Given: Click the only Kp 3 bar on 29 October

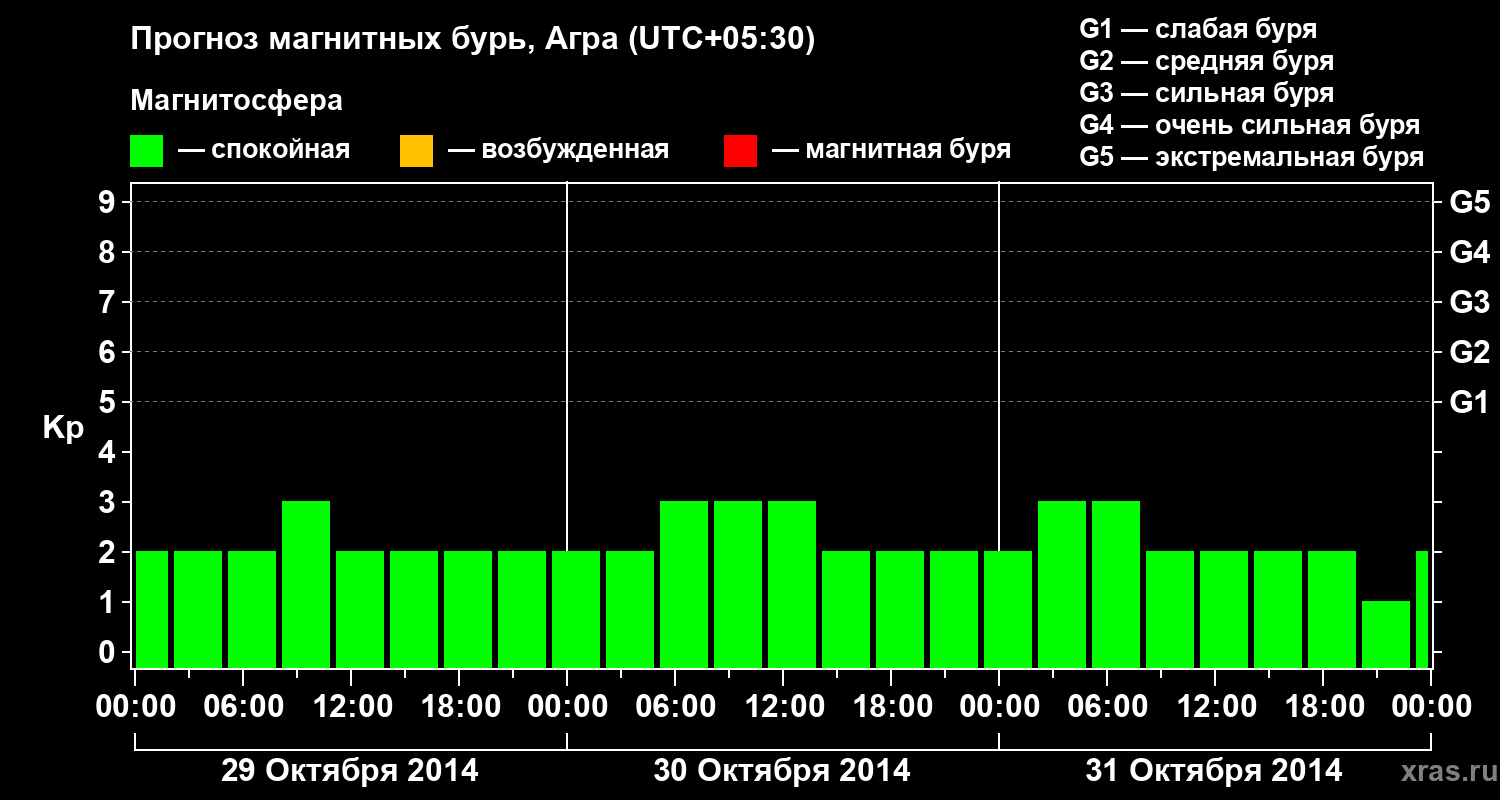Looking at the screenshot, I should point(306,584).
